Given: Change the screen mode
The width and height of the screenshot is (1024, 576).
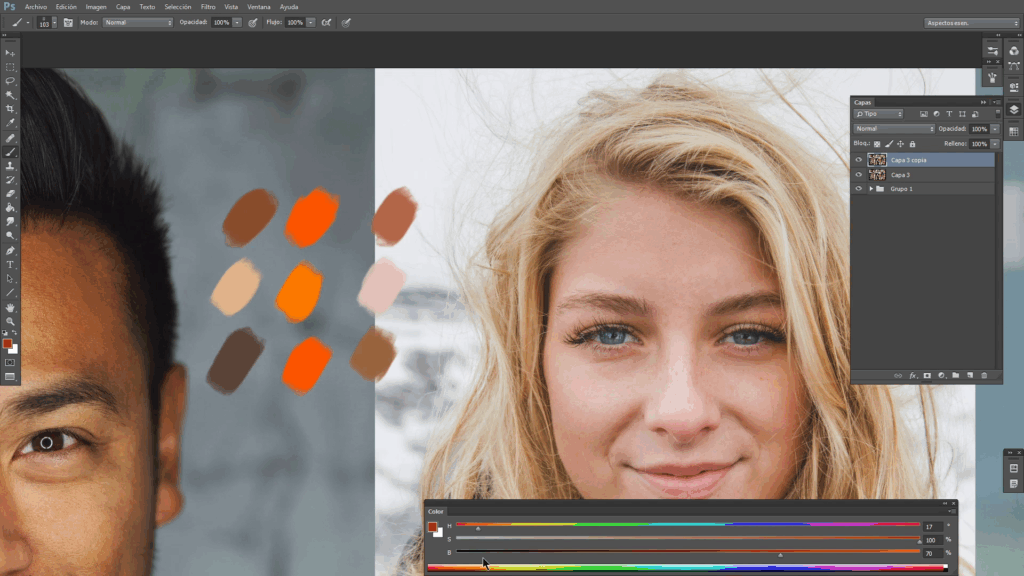Looking at the screenshot, I should (x=10, y=377).
